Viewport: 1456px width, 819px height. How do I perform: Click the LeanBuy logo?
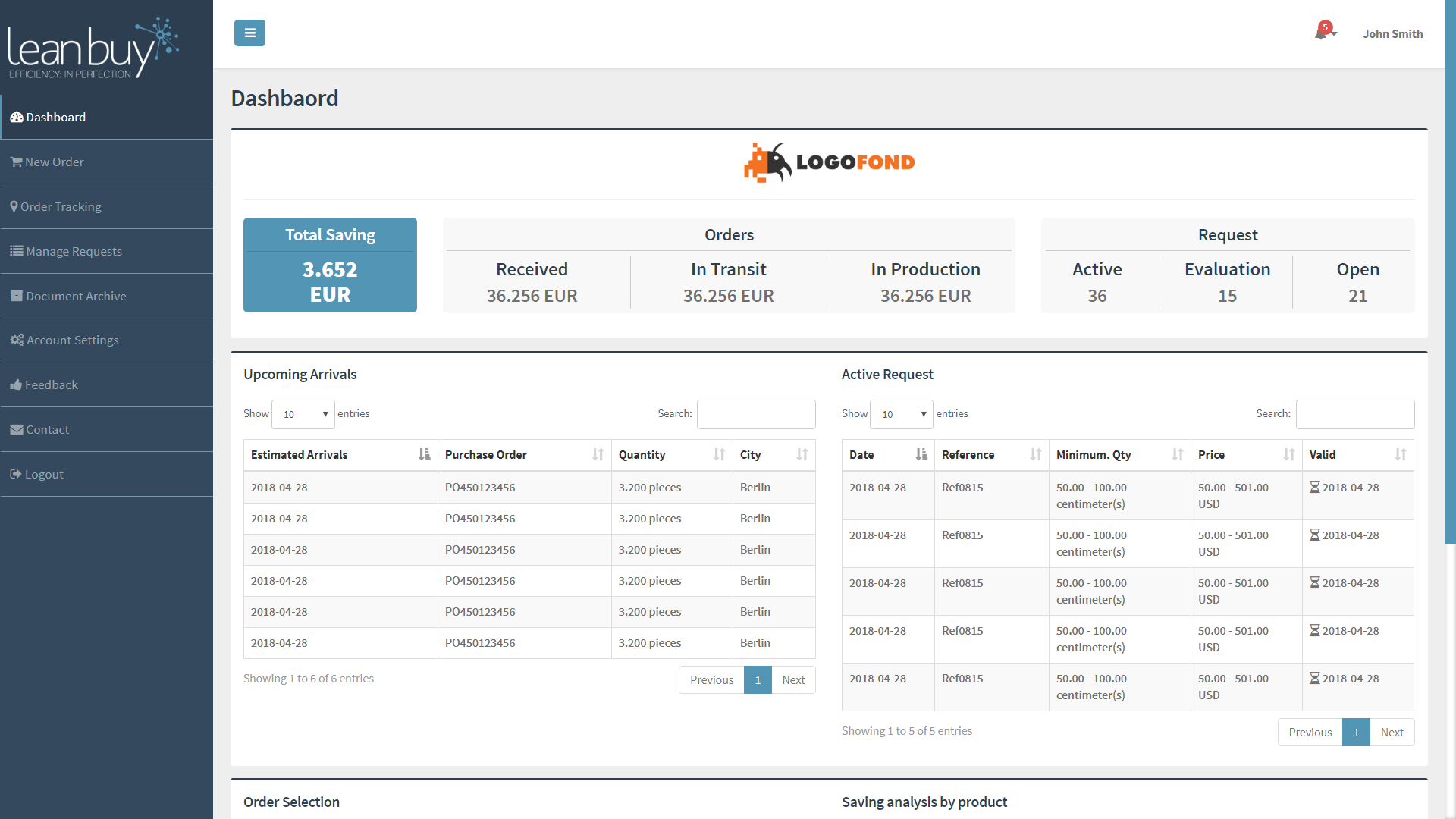[93, 49]
